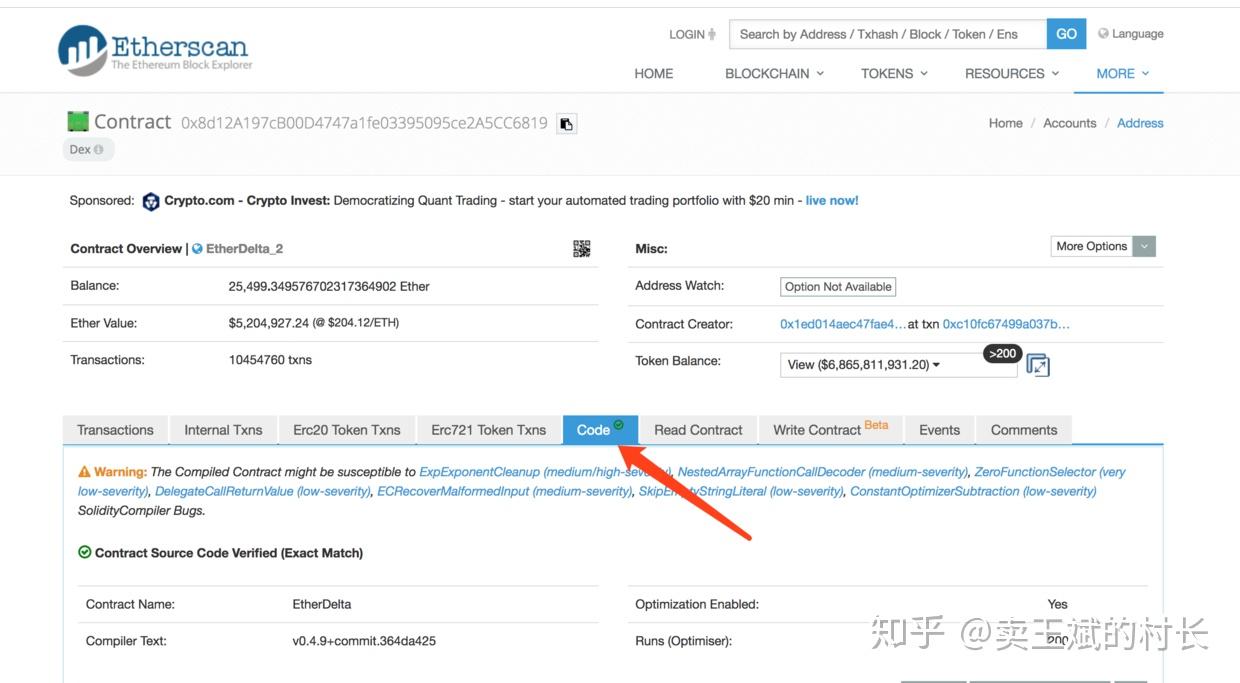Image resolution: width=1240 pixels, height=683 pixels.
Task: Expand token balance fullscreen view icon
Action: coord(1038,365)
